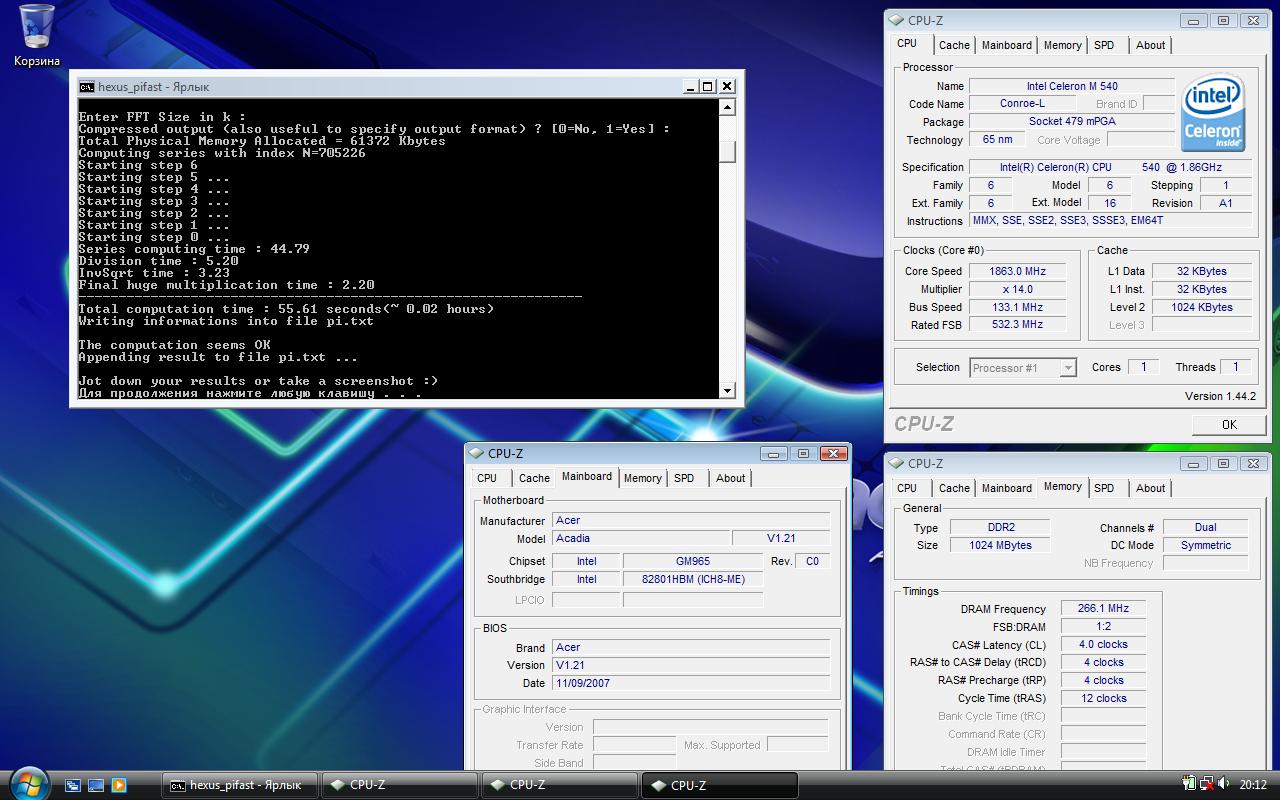Click the Switch between windows quick launch icon
The width and height of the screenshot is (1280, 800).
73,785
